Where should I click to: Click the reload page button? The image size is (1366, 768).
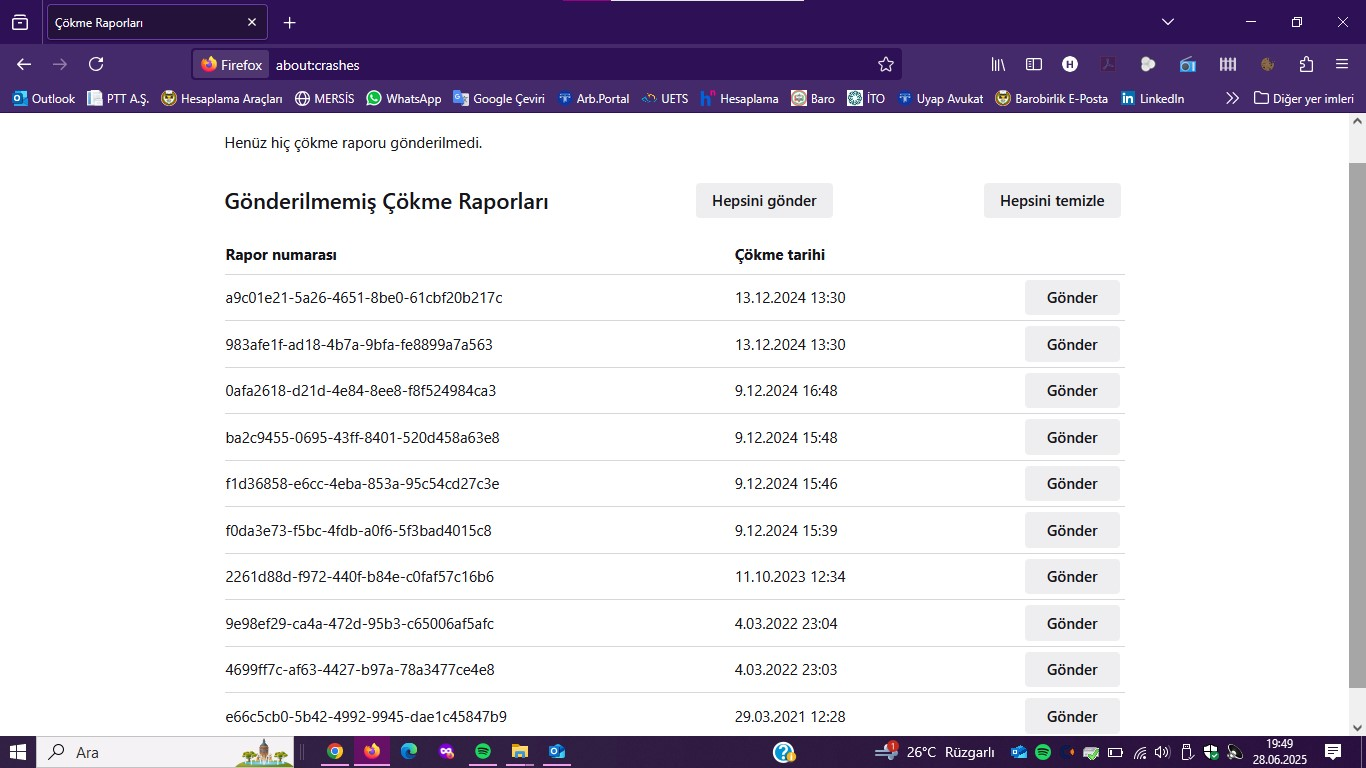click(96, 64)
